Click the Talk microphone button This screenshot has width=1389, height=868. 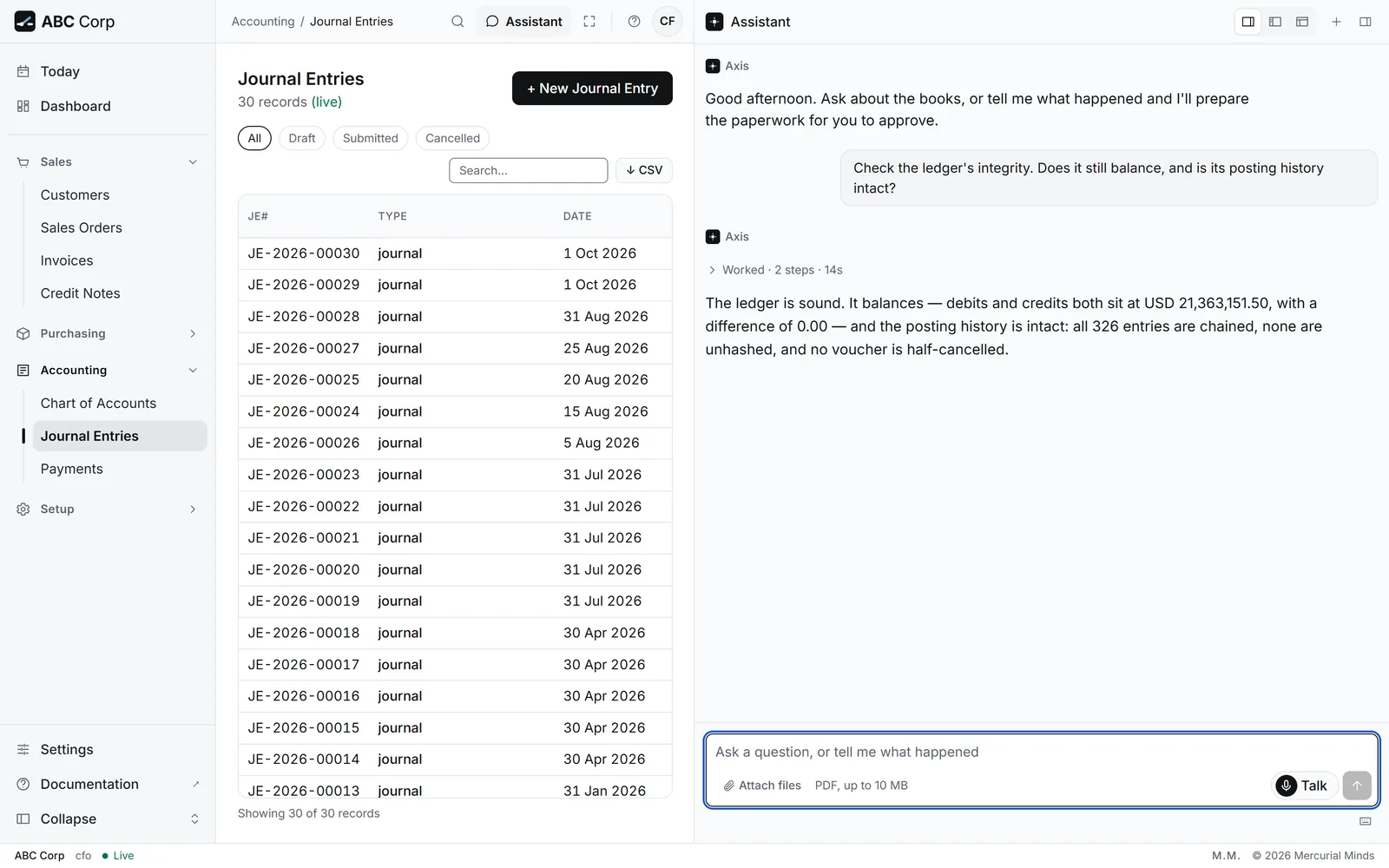pyautogui.click(x=1304, y=786)
